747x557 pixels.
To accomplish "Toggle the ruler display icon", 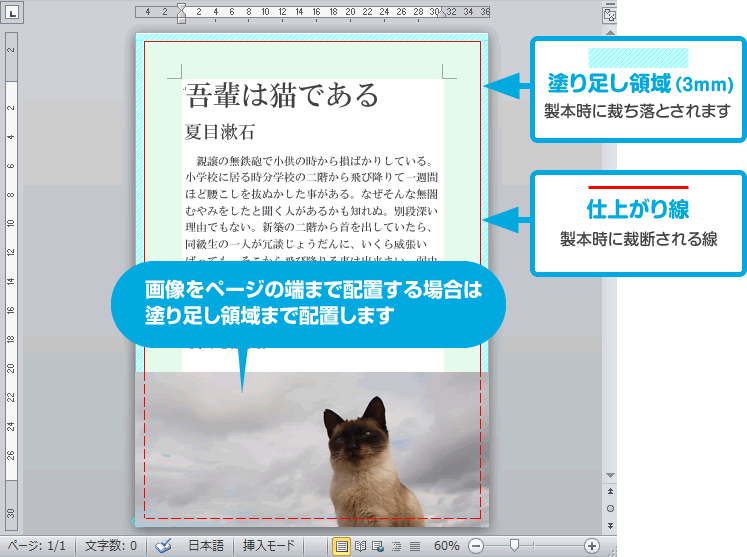I will pyautogui.click(x=609, y=15).
